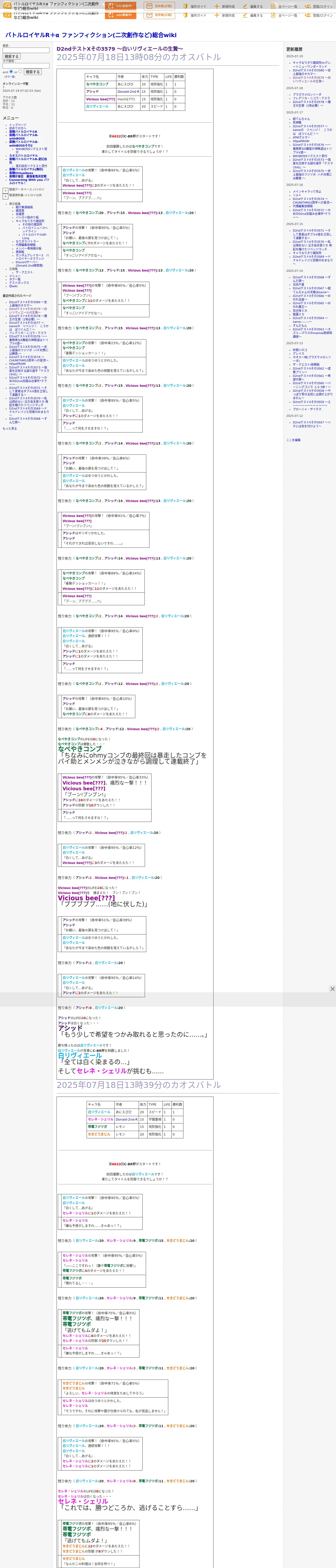Click ここを編集 under update history

[293, 440]
